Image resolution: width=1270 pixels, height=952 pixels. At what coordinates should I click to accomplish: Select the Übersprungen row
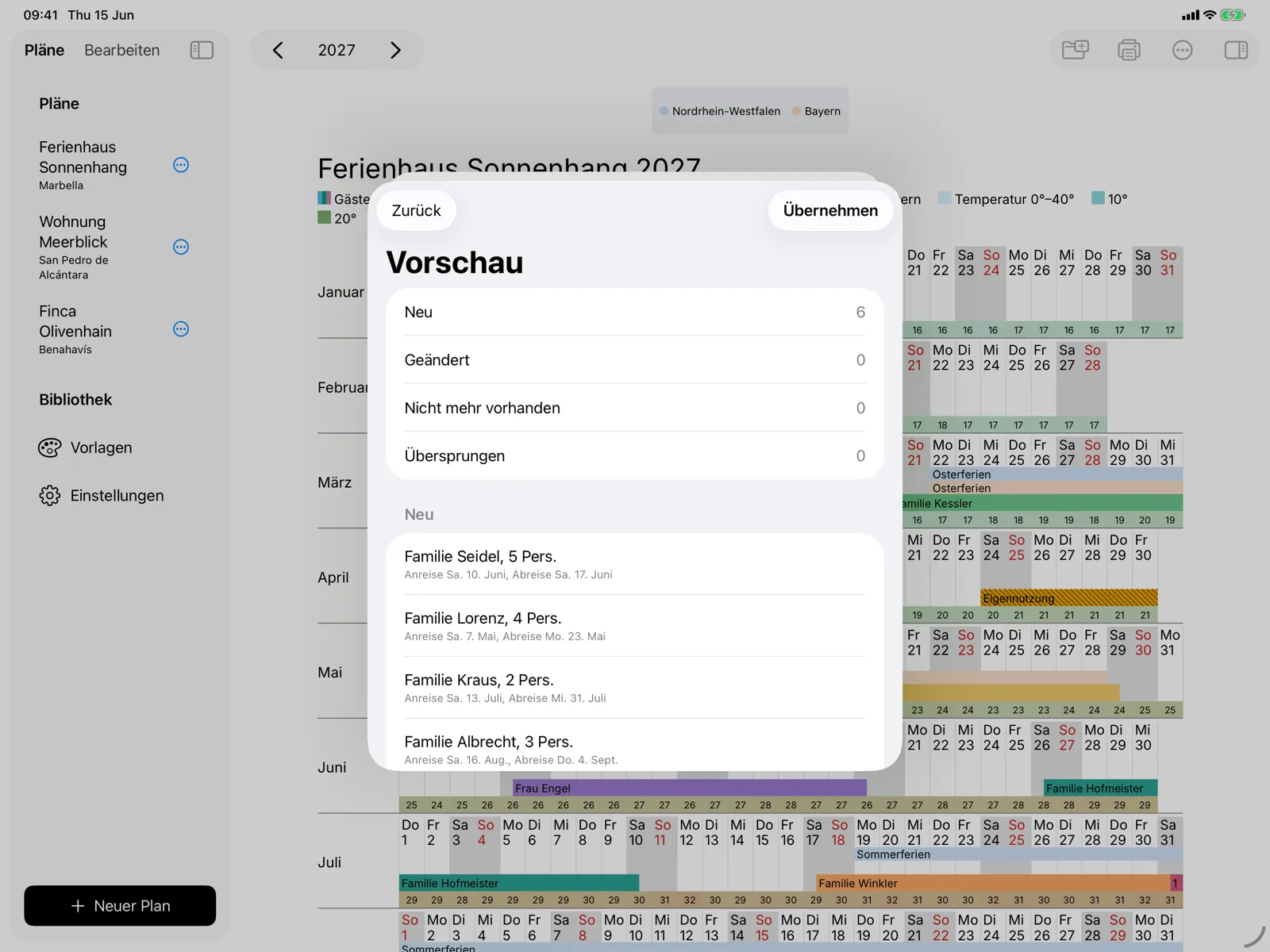(635, 455)
